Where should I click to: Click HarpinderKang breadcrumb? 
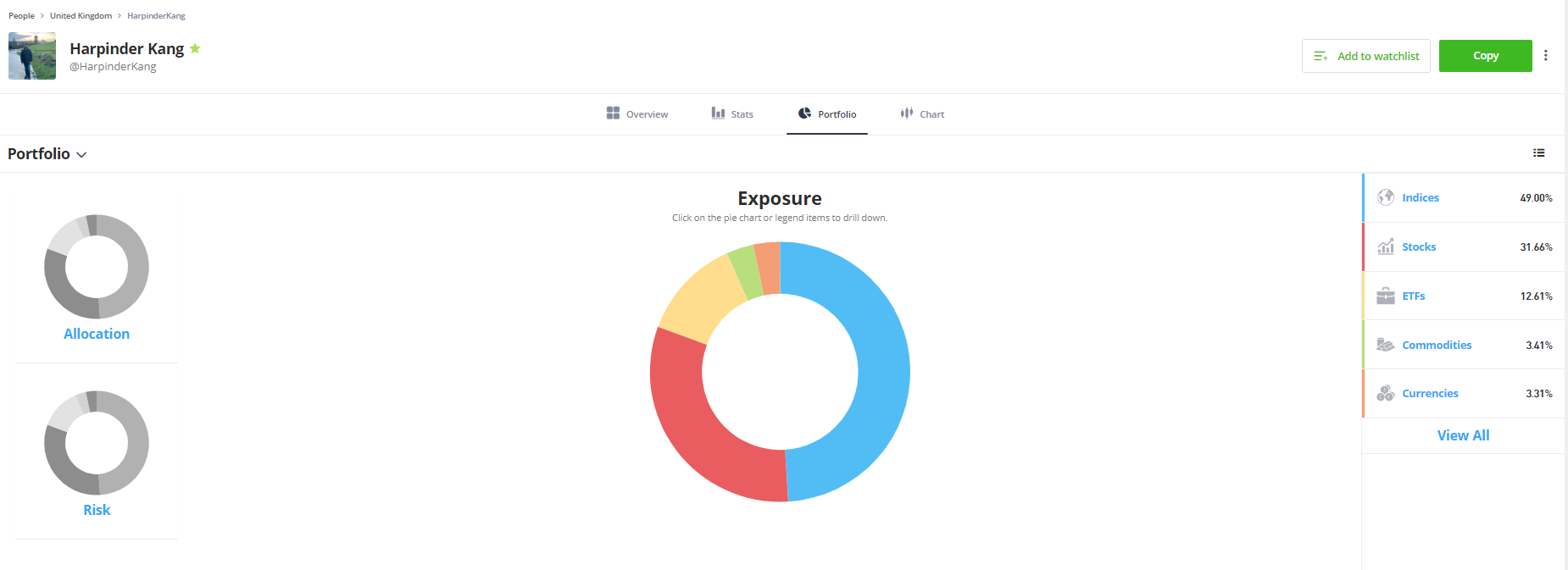[156, 15]
